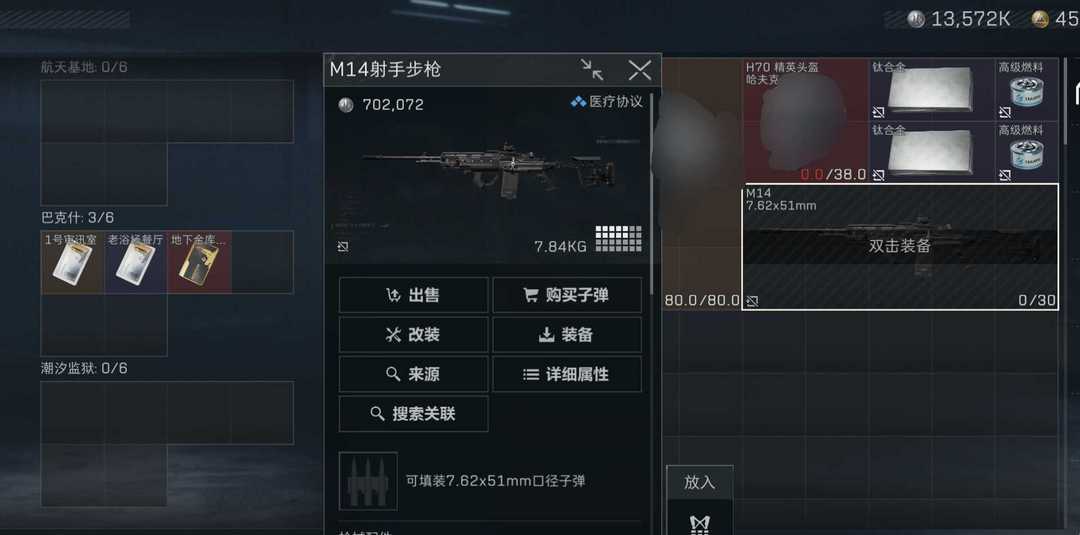Open 来源 item source
Image resolution: width=1080 pixels, height=535 pixels.
coord(413,375)
